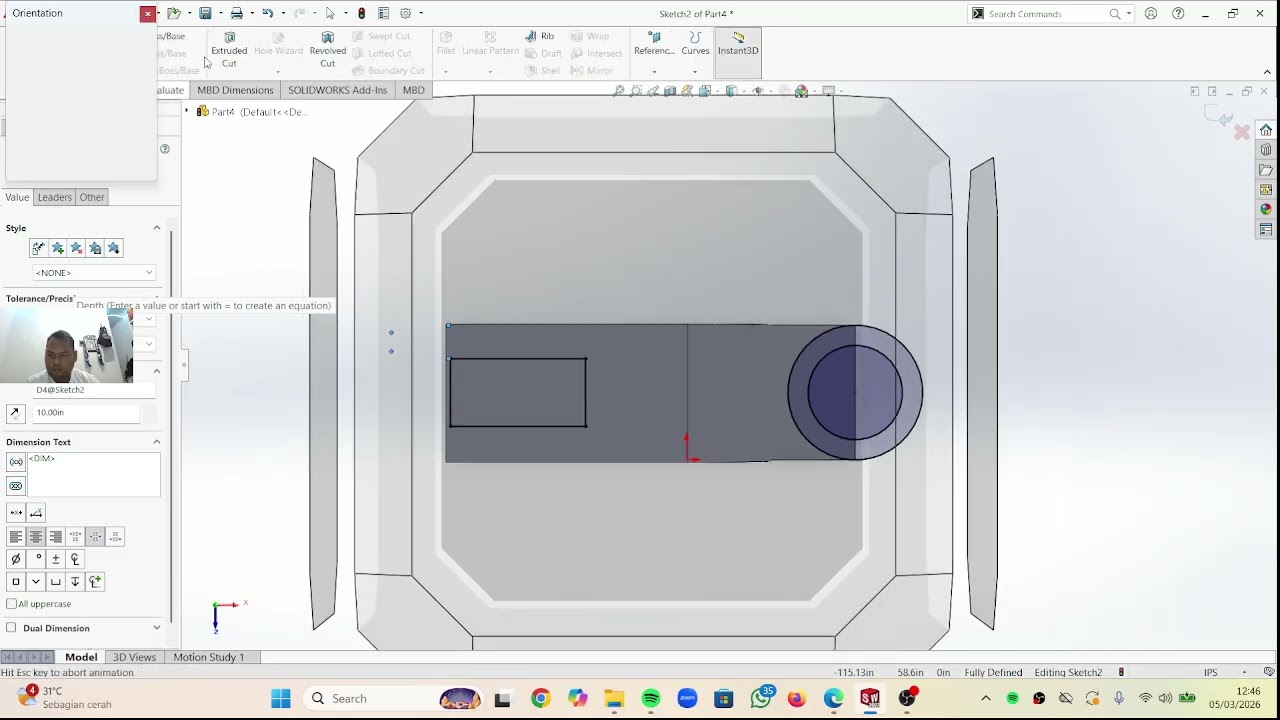The image size is (1280, 720).
Task: Click the red X cancel sketch corner icon
Action: [1242, 132]
